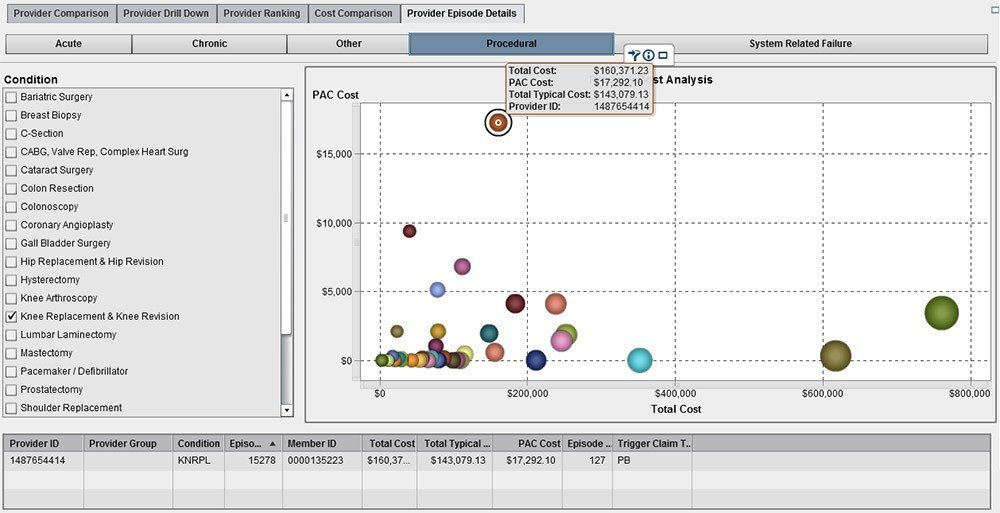Check the Bariatric Surgery condition
The width and height of the screenshot is (1000, 513).
coord(11,97)
